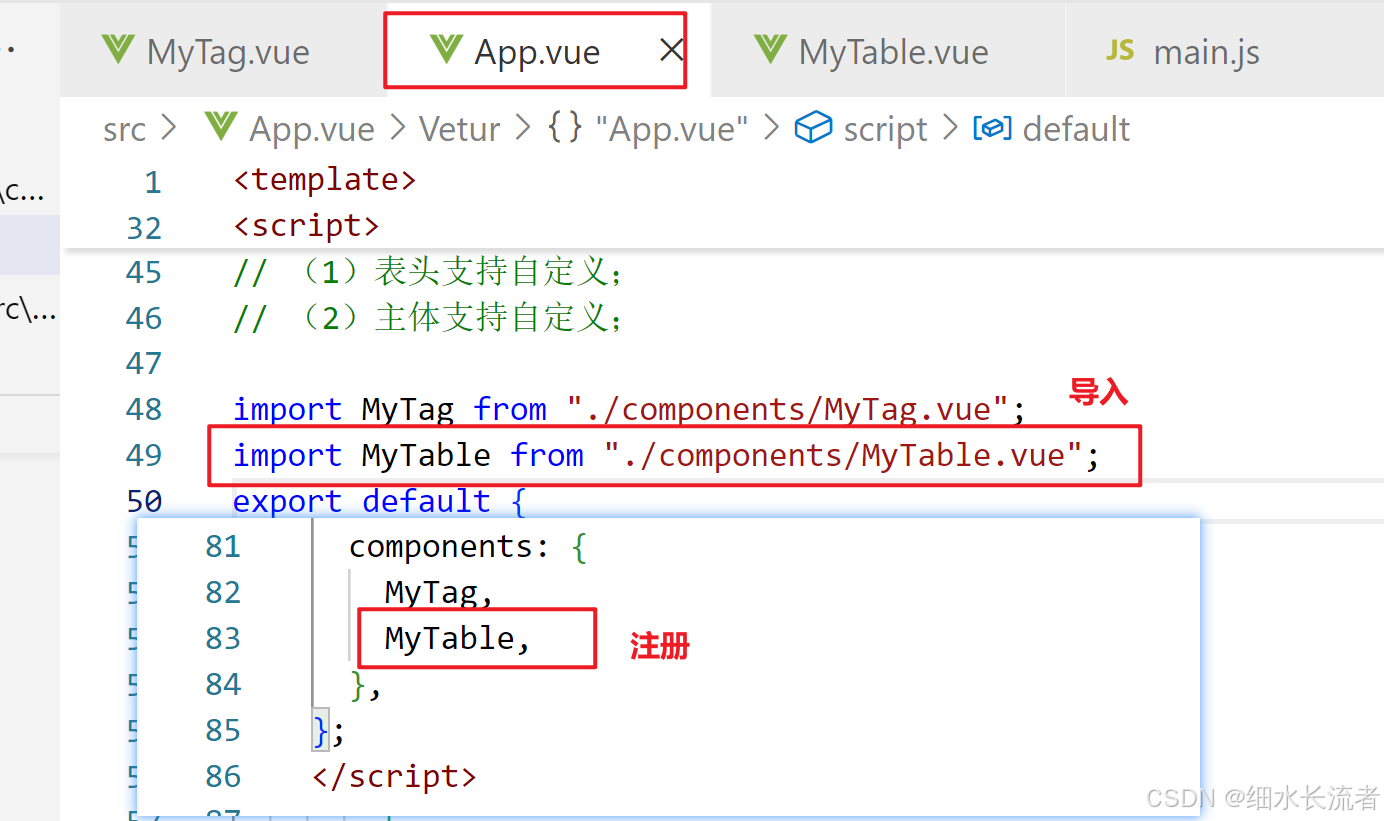Click line number 83 in gutter
Screen dimensions: 1384x821
click(x=223, y=639)
